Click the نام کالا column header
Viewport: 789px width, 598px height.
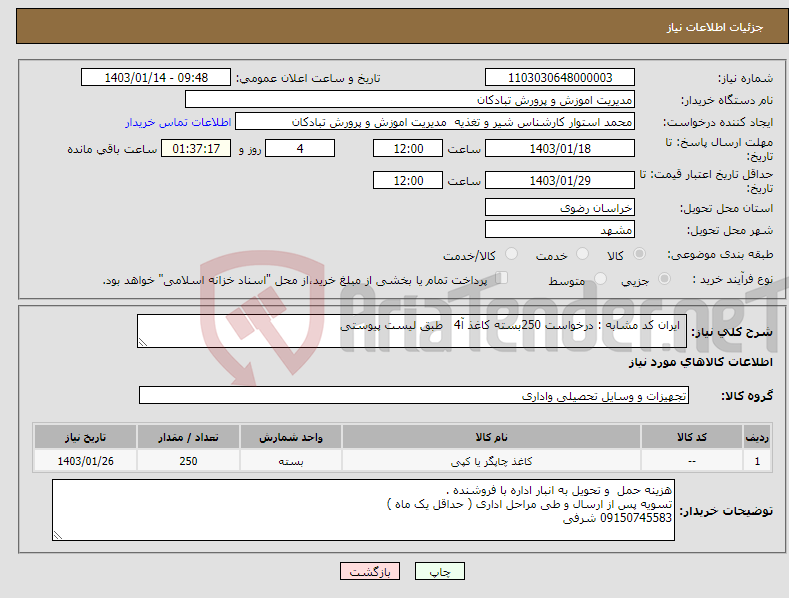(491, 437)
